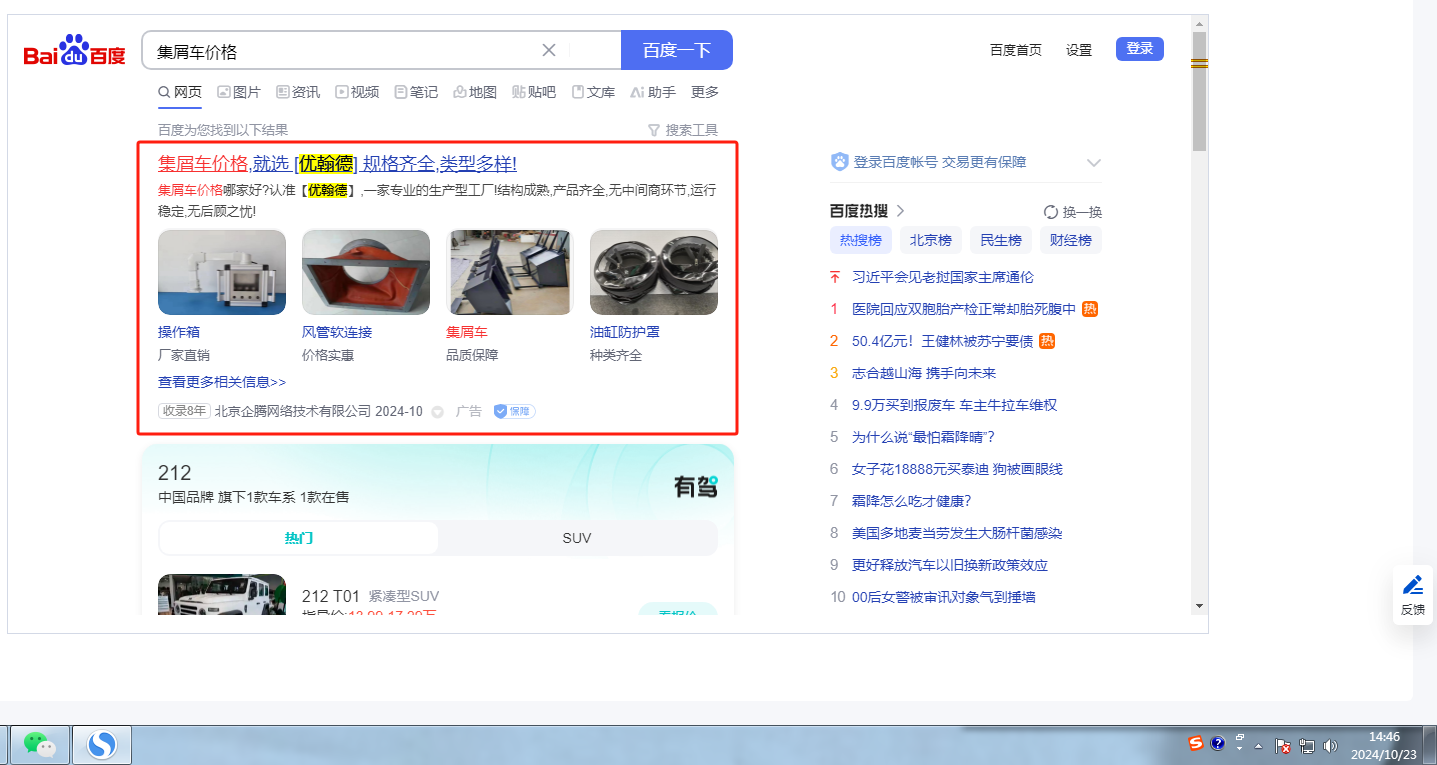Select the 财经榜 tab
The width and height of the screenshot is (1437, 765).
coord(1071,240)
